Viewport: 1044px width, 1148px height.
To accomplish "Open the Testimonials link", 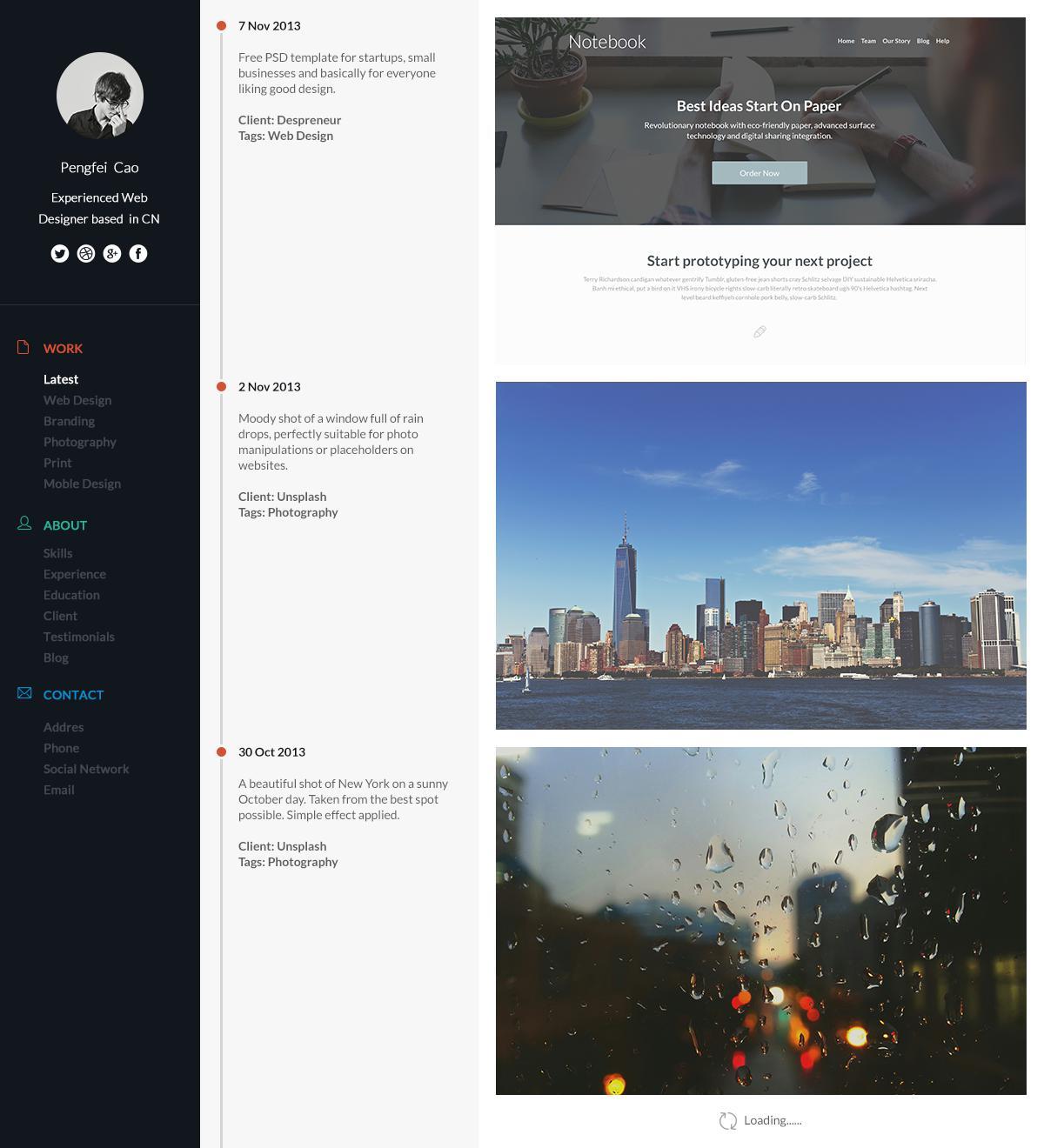I will (x=79, y=637).
